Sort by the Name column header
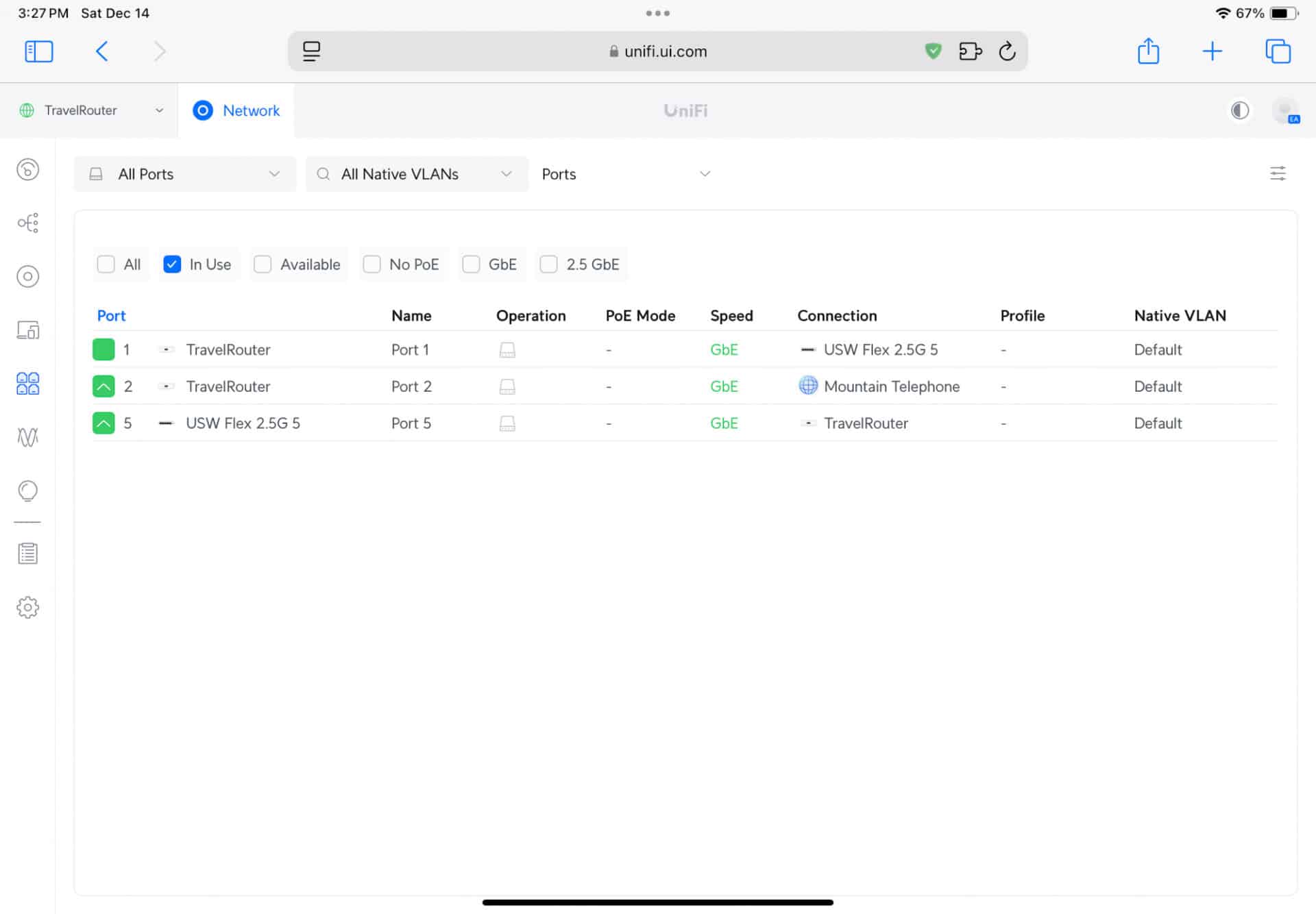1316x914 pixels. [411, 316]
